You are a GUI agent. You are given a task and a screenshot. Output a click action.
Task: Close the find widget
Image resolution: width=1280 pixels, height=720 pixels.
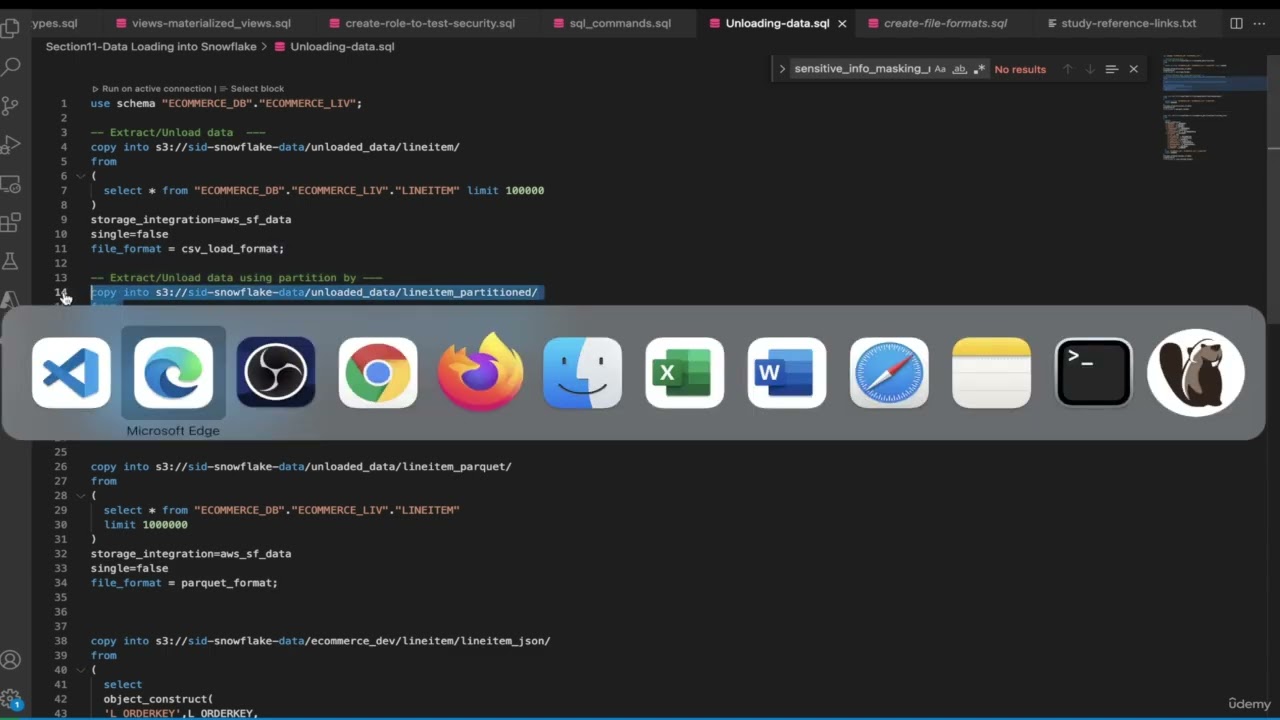1133,69
